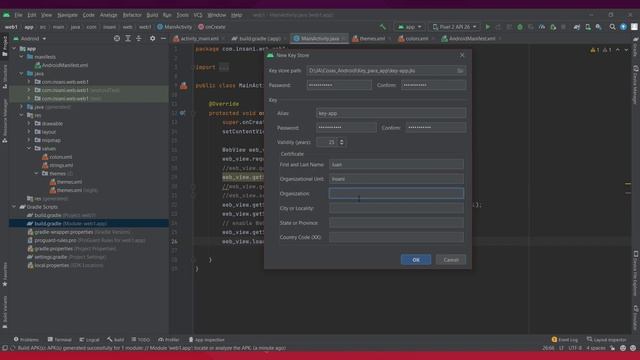Open the Refactor menu
This screenshot has height=360, width=640.
coord(132,15)
